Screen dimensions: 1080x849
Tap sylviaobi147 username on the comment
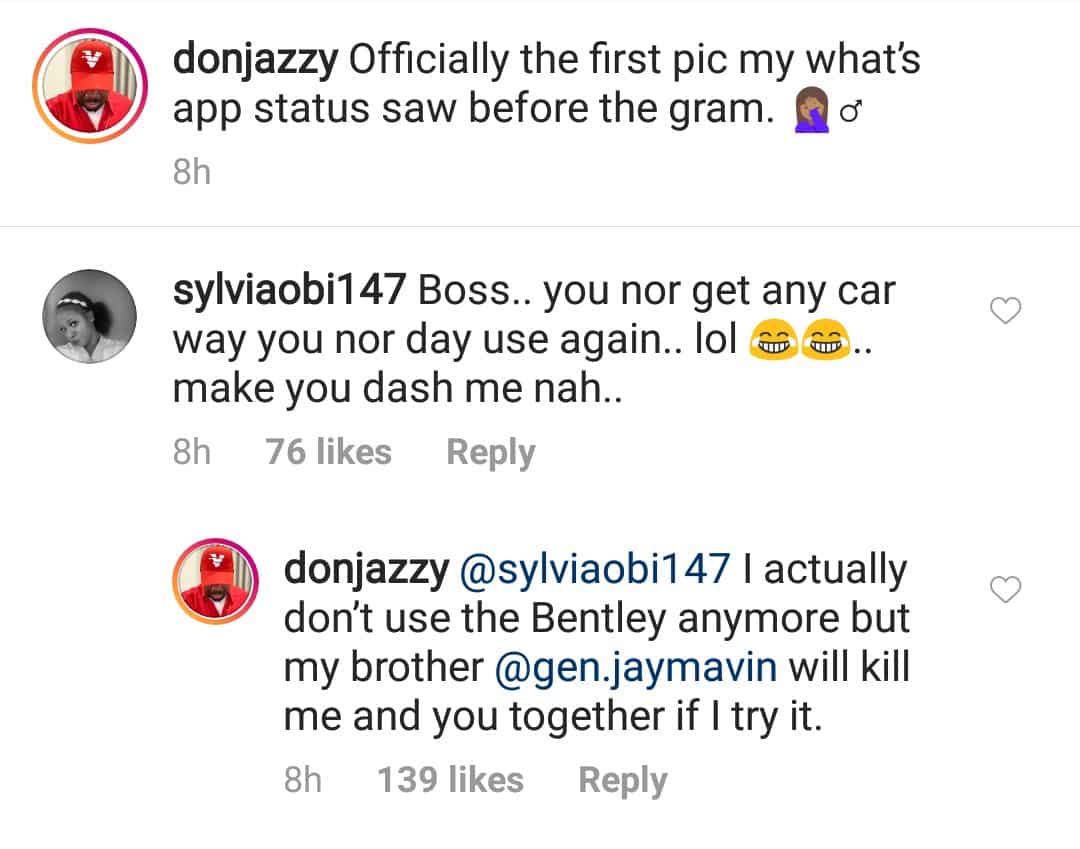[x=288, y=290]
